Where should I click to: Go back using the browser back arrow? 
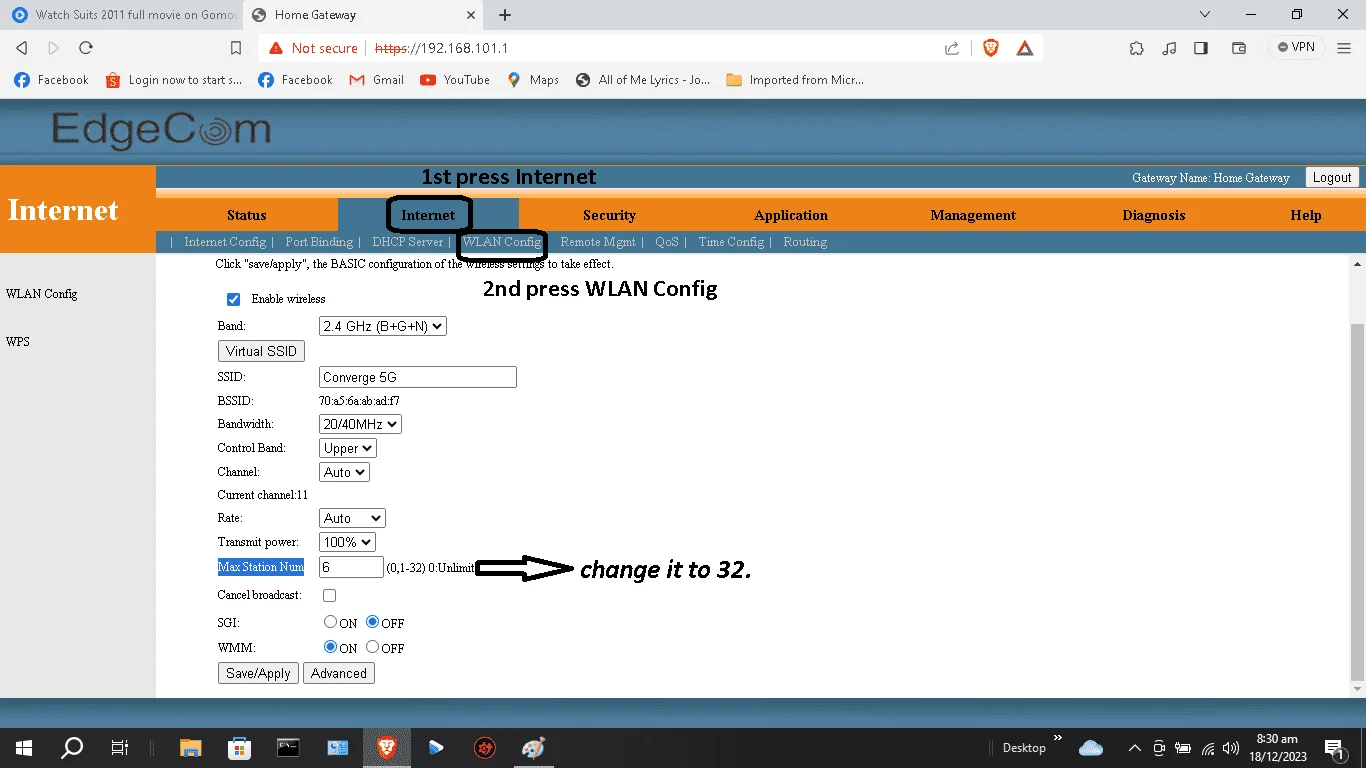(x=22, y=48)
